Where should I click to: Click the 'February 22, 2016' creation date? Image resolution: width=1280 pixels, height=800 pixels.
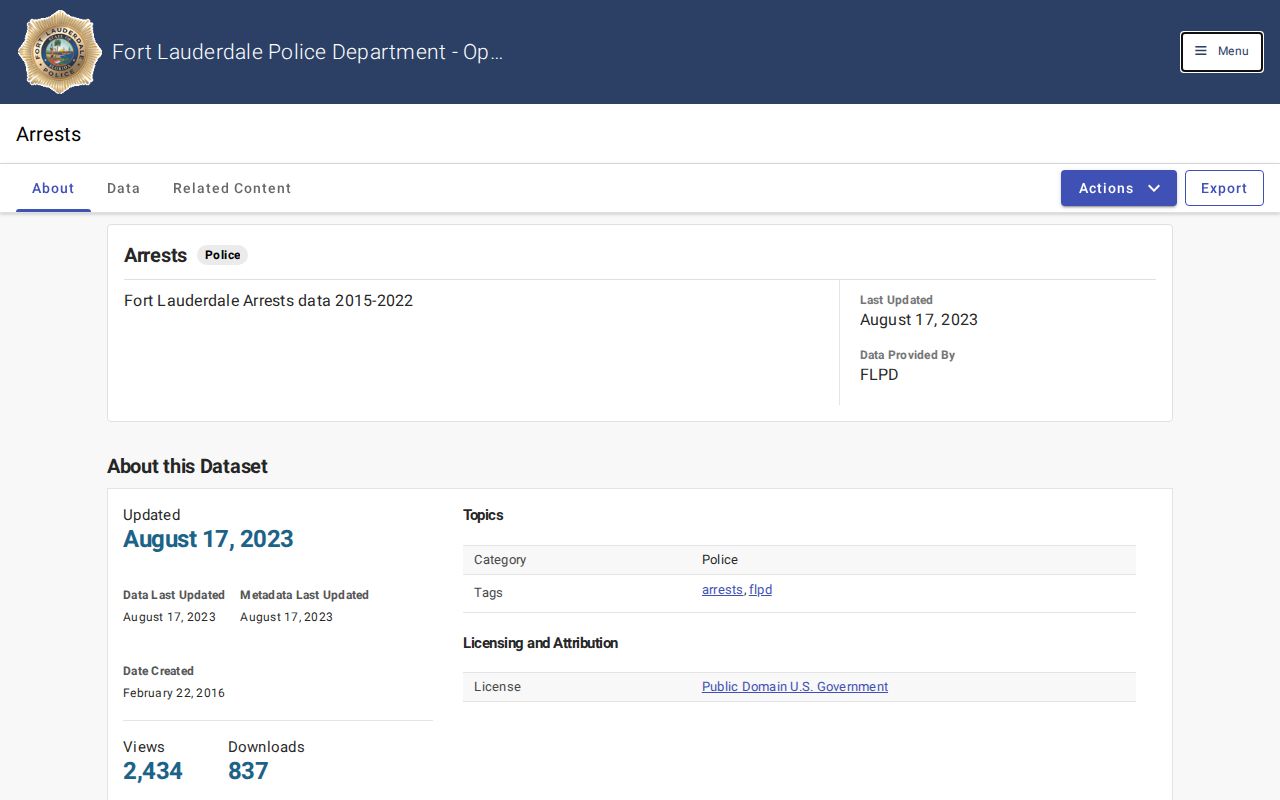(174, 693)
